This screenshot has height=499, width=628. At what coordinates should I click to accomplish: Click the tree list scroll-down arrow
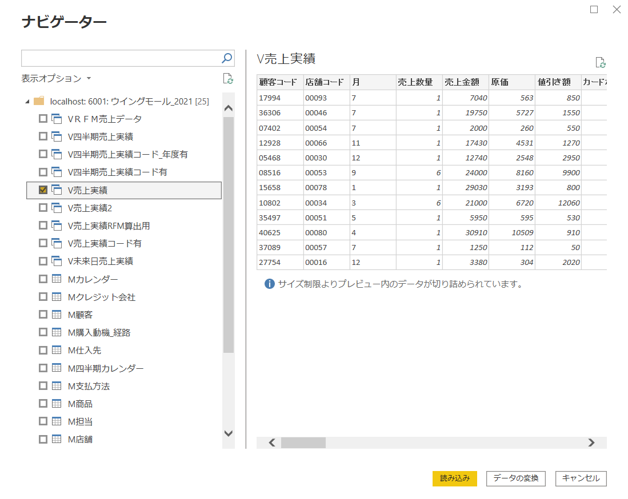(228, 433)
